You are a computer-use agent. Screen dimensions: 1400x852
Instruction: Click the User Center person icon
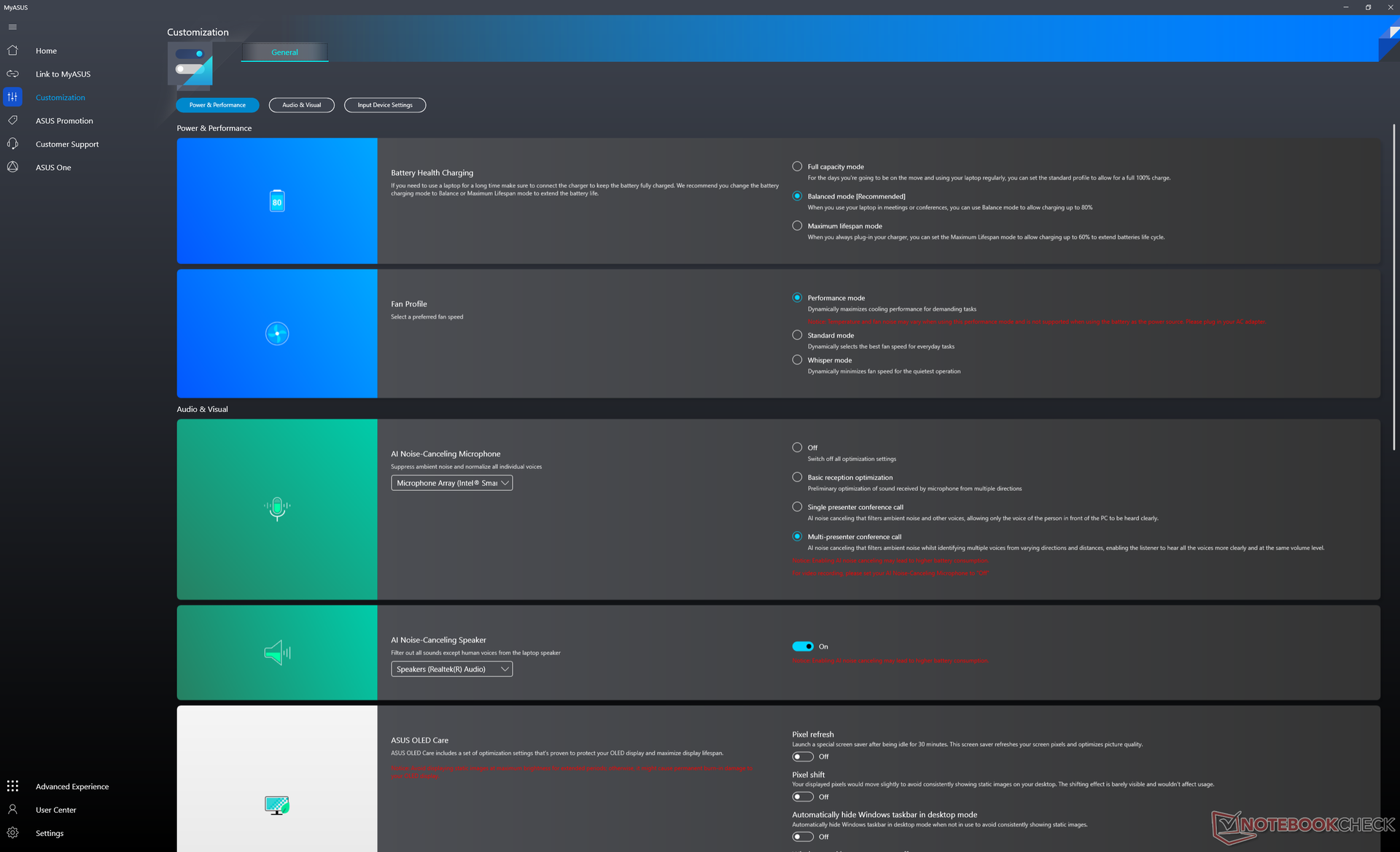tap(12, 809)
